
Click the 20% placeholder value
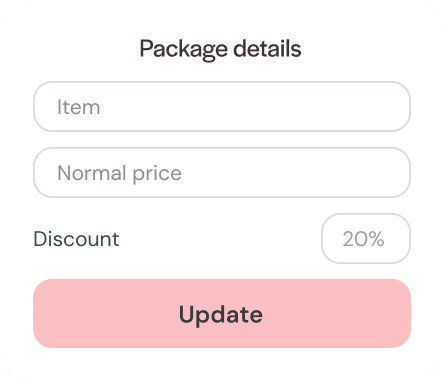tap(363, 239)
